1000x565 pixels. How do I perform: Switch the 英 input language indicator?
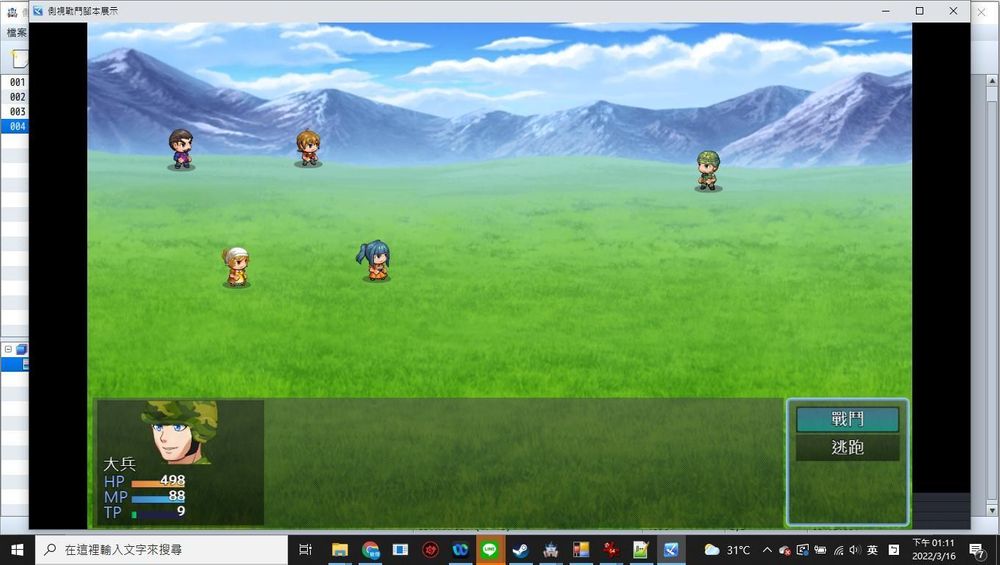[x=872, y=550]
